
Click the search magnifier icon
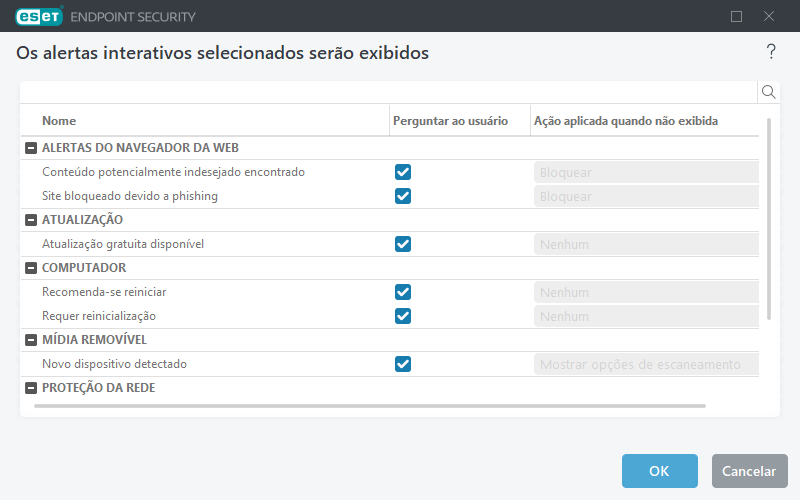click(768, 92)
